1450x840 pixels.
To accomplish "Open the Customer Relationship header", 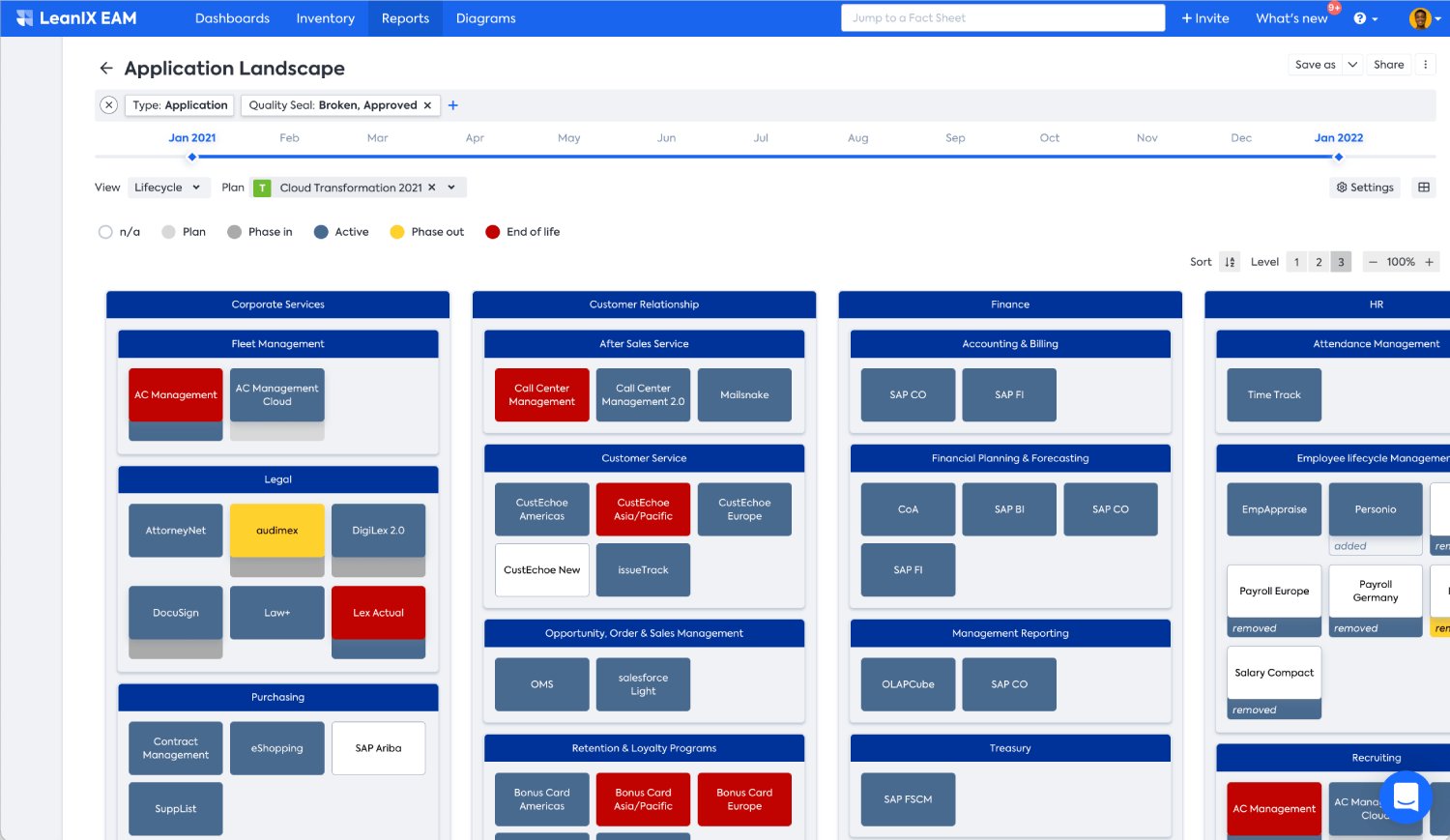I will click(x=644, y=304).
